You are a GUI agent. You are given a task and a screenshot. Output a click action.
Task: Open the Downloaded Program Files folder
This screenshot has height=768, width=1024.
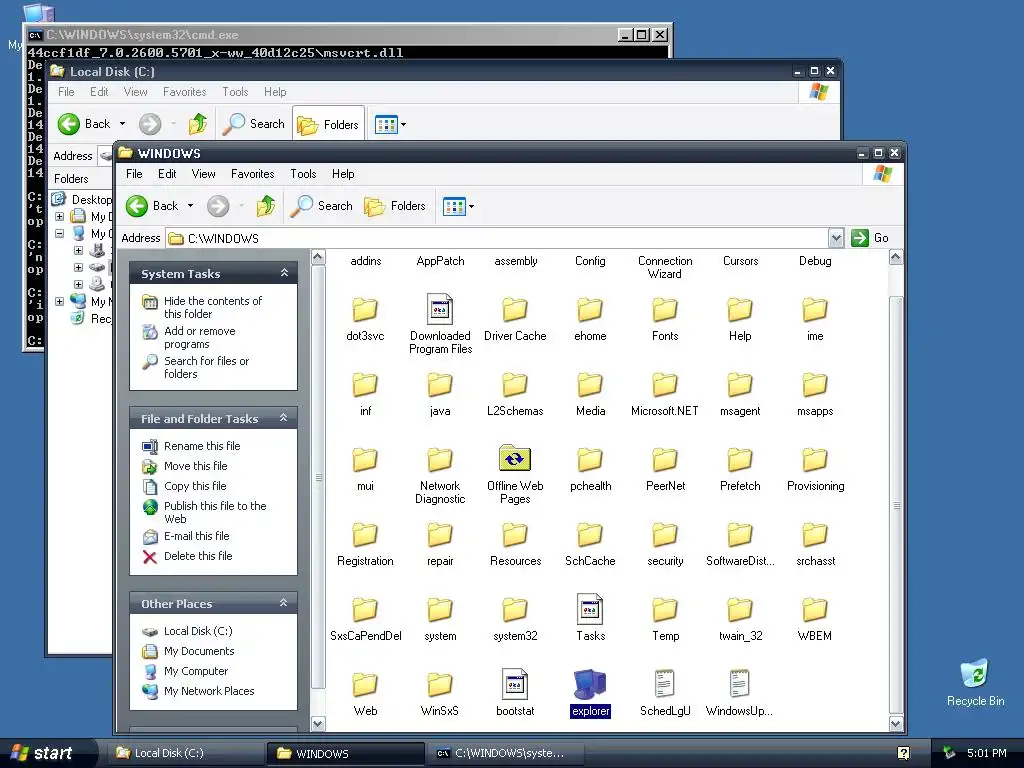click(x=440, y=309)
